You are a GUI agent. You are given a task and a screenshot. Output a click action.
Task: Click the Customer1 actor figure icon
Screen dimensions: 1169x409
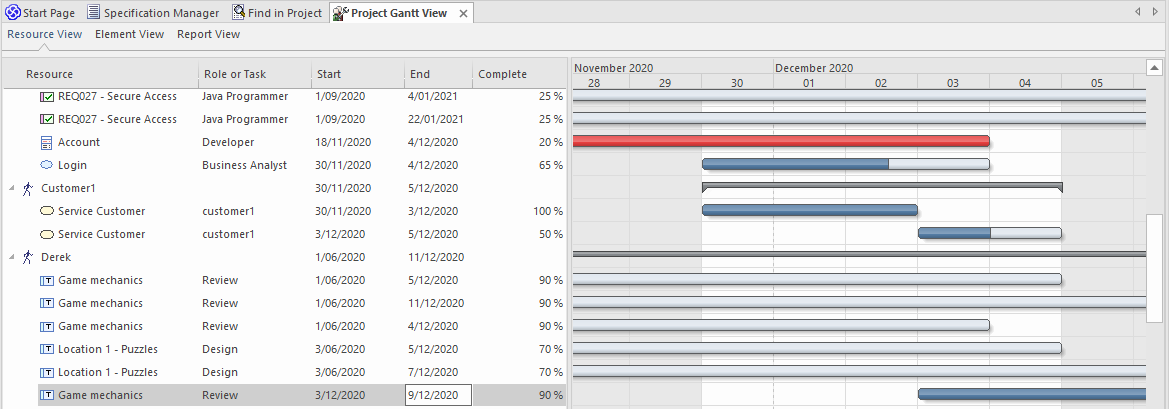coord(28,188)
